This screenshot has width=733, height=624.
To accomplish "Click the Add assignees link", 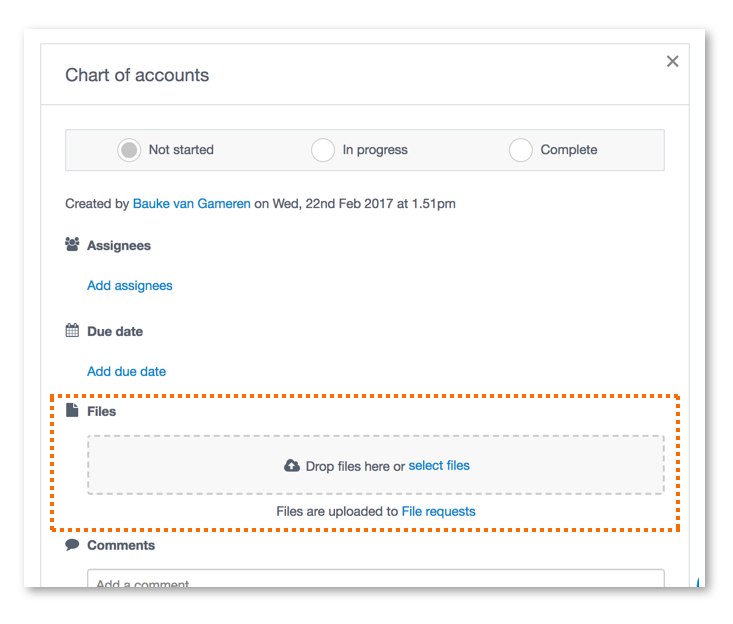I will (x=129, y=286).
